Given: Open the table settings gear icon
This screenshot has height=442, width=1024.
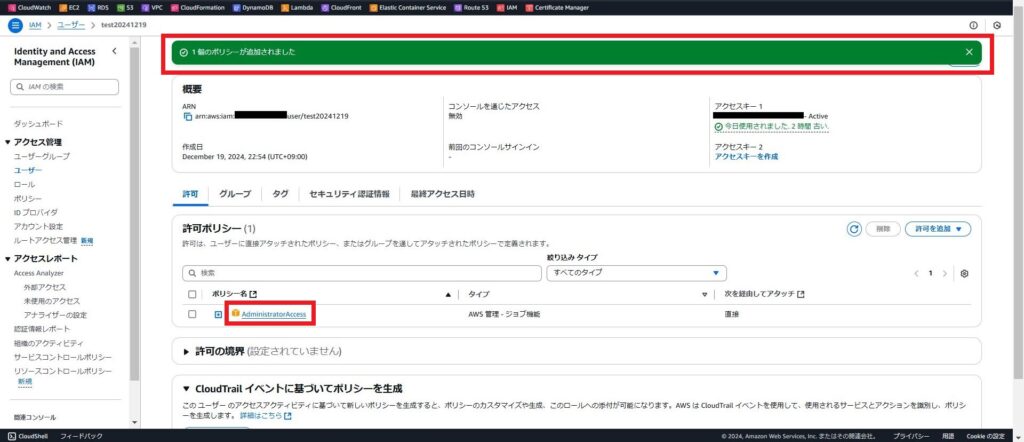Looking at the screenshot, I should click(964, 273).
